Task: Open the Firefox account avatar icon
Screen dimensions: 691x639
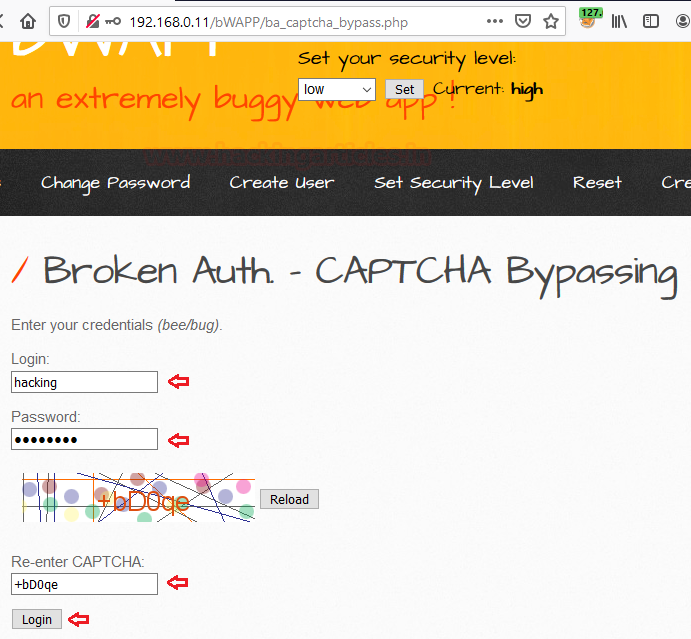Action: point(683,21)
